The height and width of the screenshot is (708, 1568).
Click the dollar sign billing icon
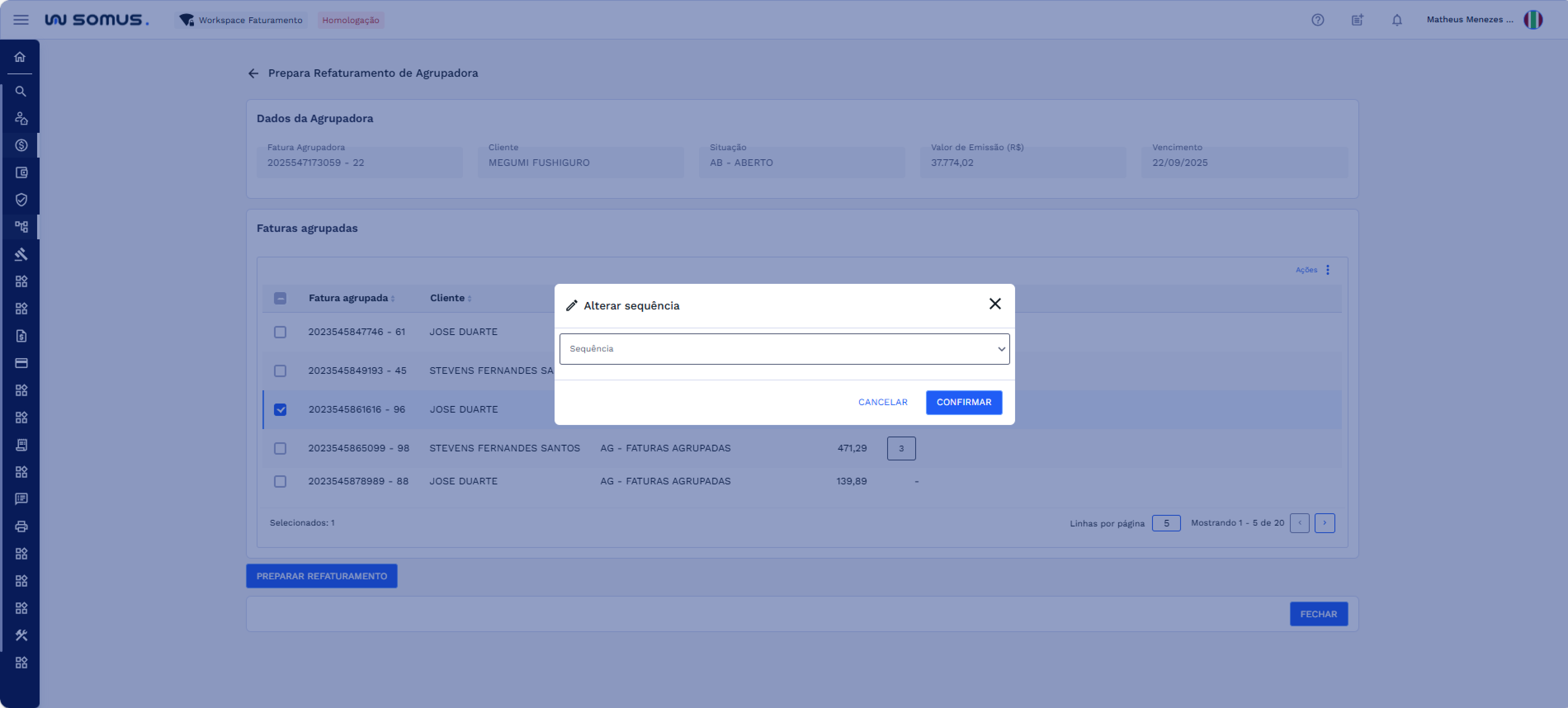point(21,146)
